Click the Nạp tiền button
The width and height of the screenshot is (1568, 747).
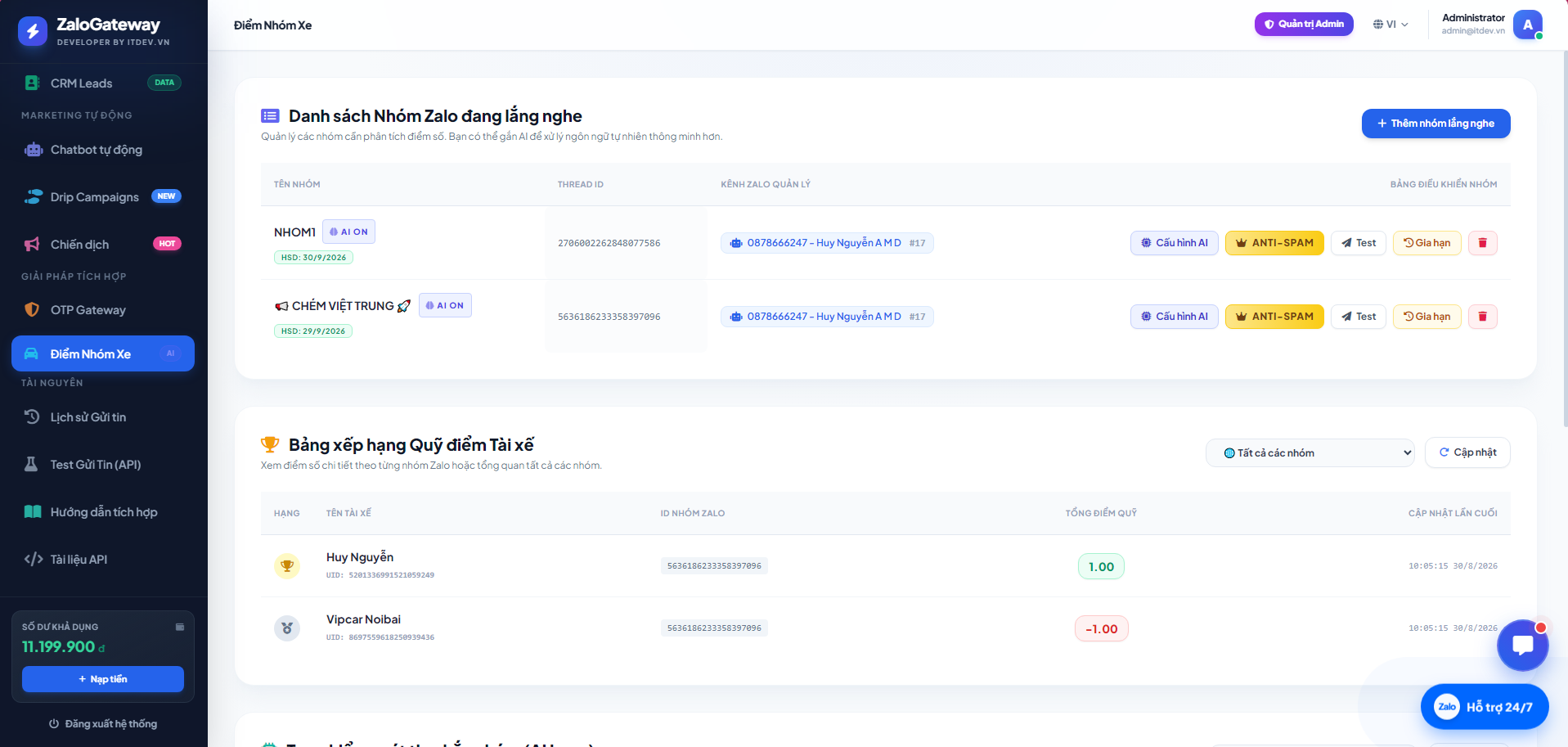[x=103, y=679]
